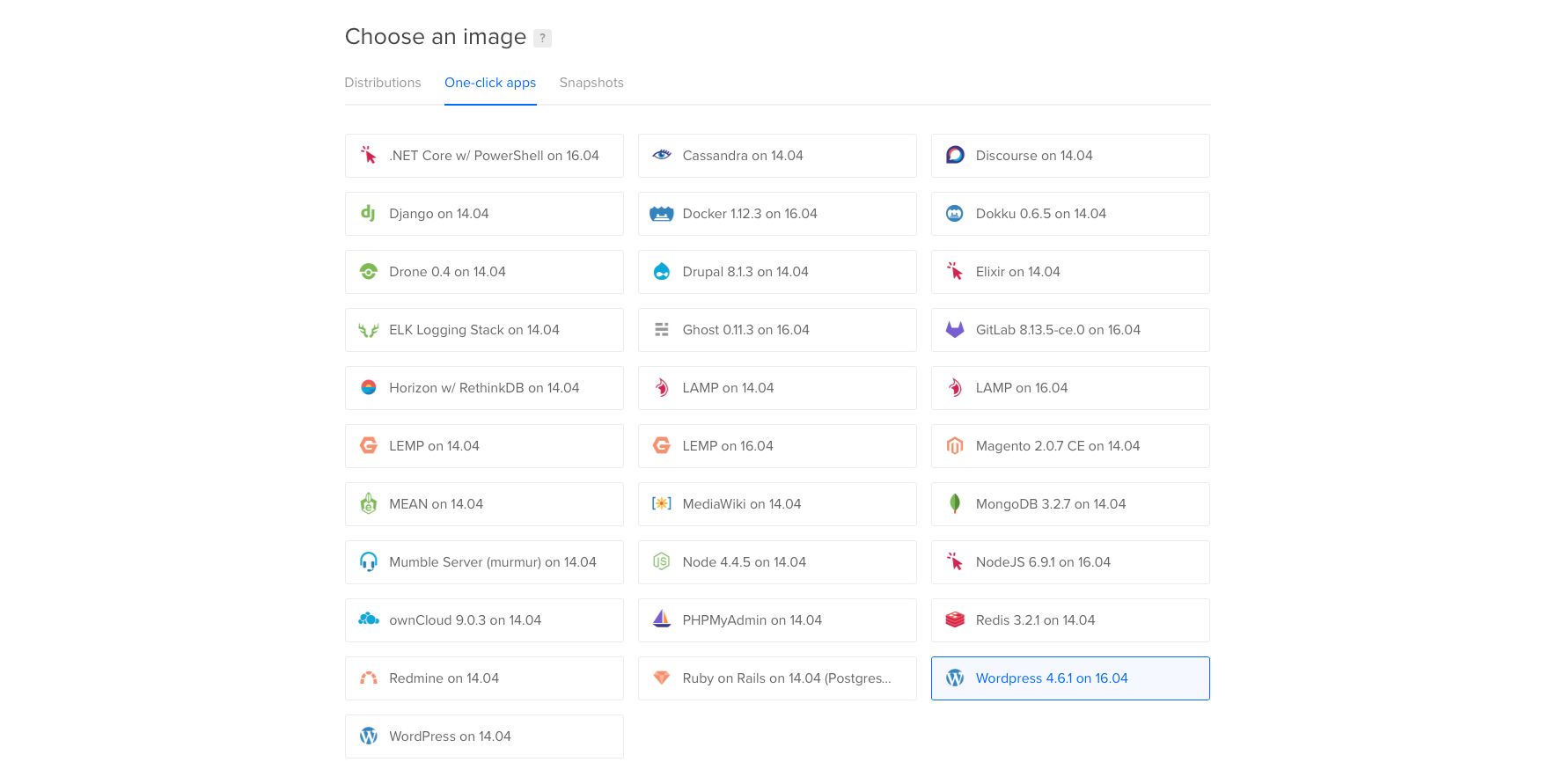Click the Django logo icon

(x=368, y=214)
